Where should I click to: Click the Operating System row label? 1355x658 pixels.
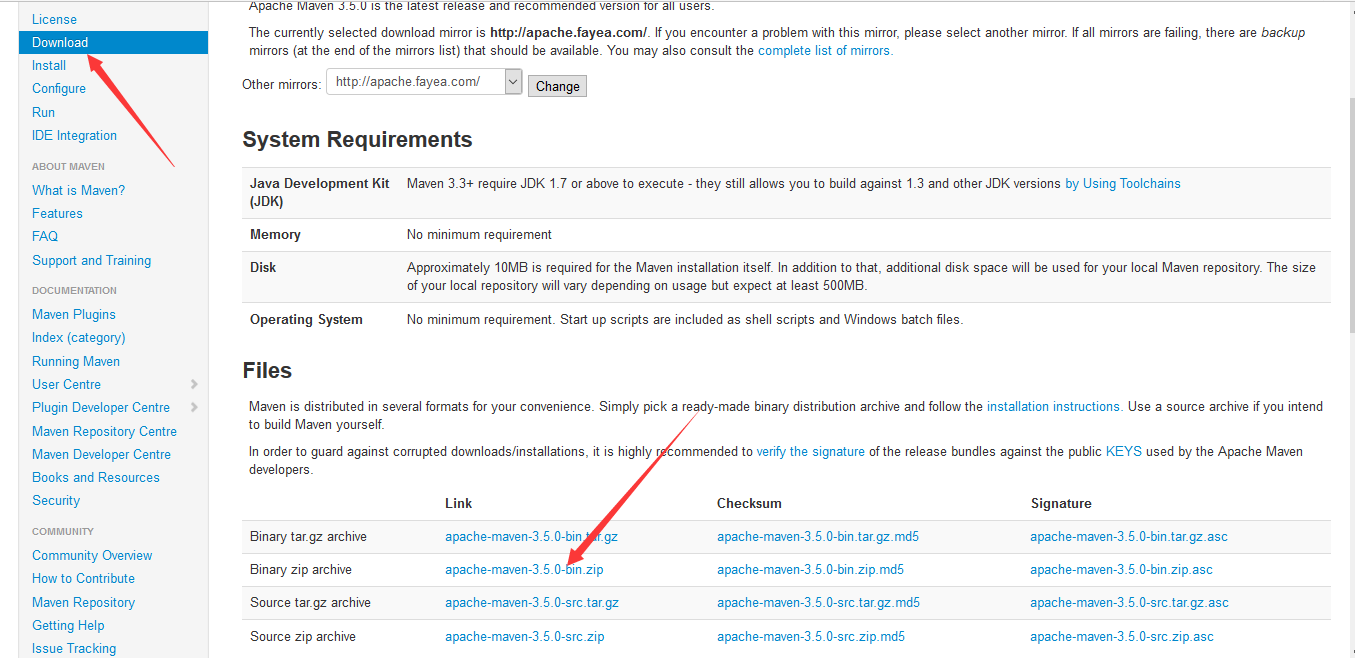(306, 319)
